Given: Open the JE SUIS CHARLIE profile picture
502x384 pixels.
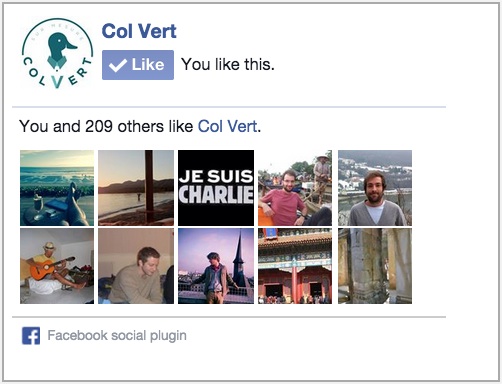Looking at the screenshot, I should click(x=216, y=188).
